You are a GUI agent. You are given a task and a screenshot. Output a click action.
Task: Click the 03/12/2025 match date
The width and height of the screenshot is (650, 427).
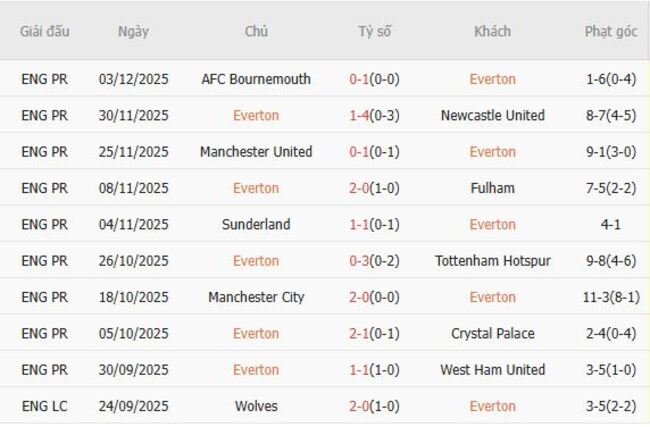tap(133, 79)
